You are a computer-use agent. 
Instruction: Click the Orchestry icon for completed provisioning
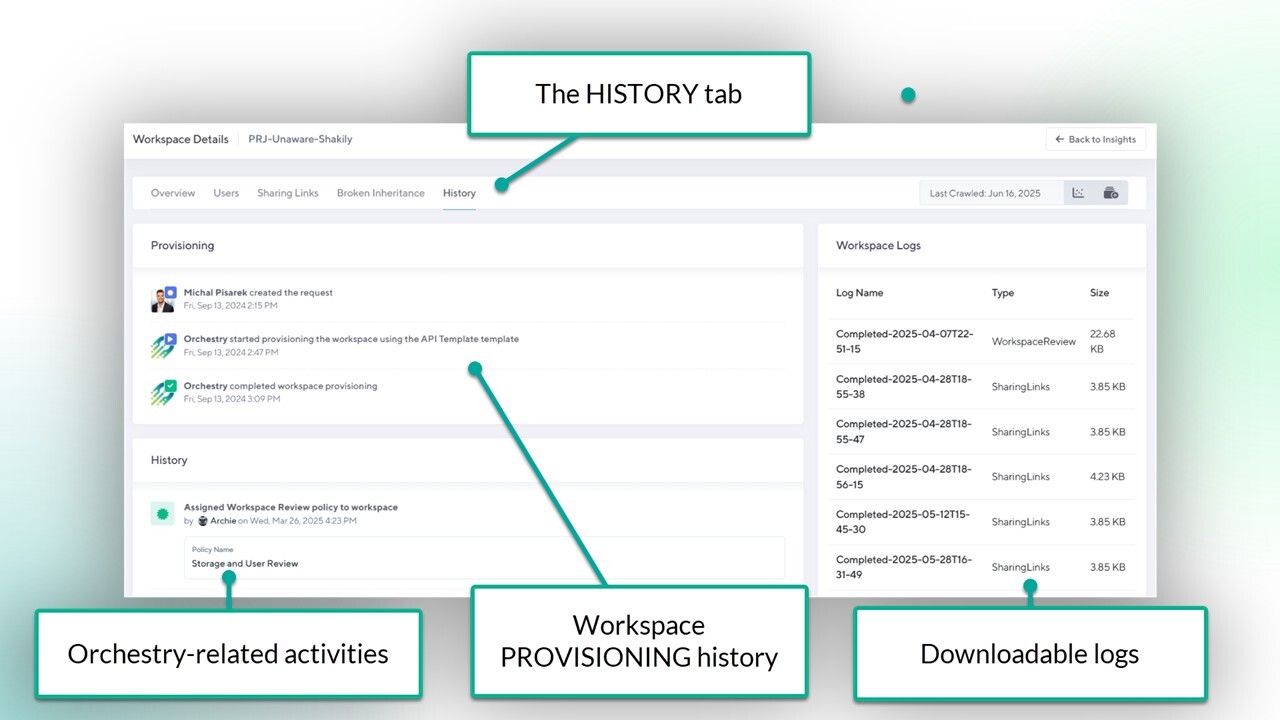(163, 392)
